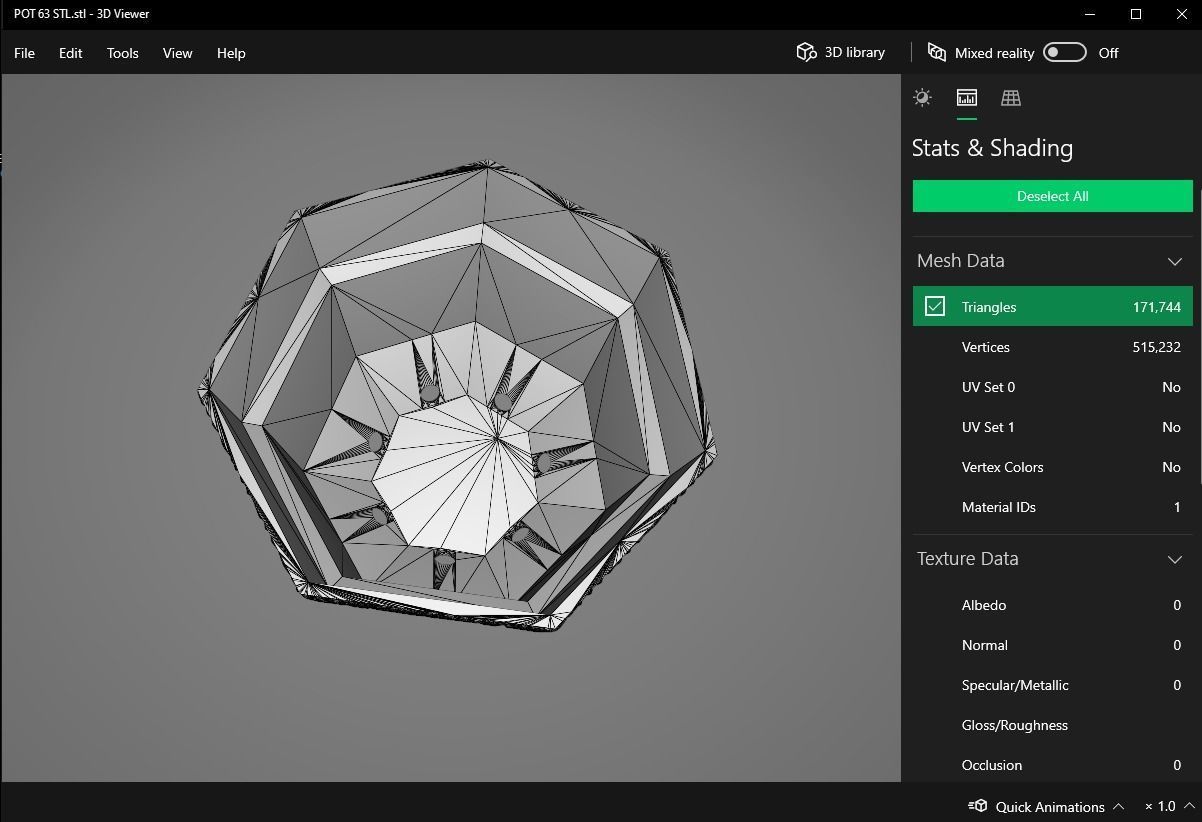Uncheck the Triangles checkbox
The height and width of the screenshot is (822, 1202).
coord(935,306)
